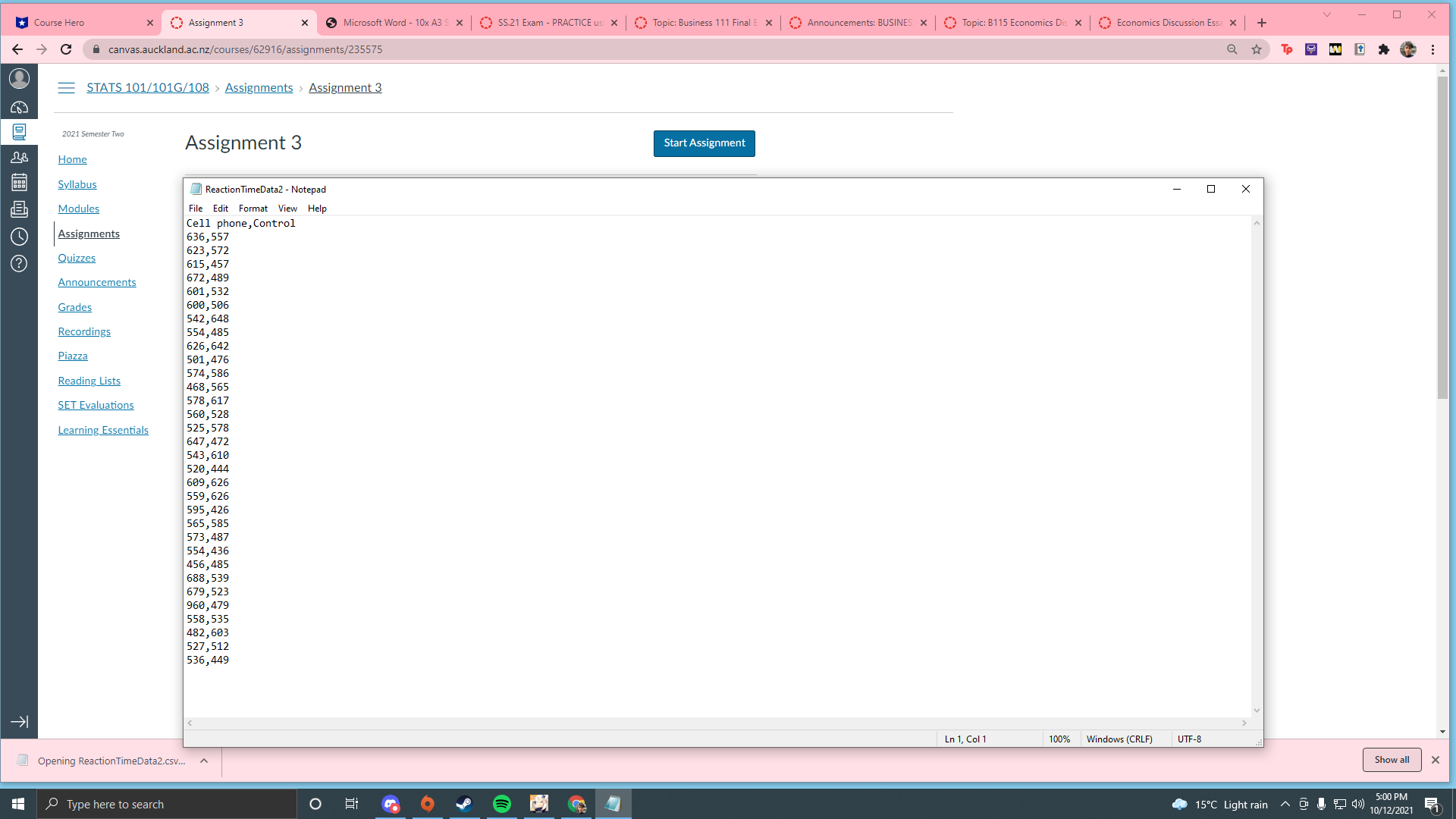Image resolution: width=1456 pixels, height=819 pixels.
Task: Open the Canvas Dashboard icon in the sidebar
Action: (x=19, y=107)
